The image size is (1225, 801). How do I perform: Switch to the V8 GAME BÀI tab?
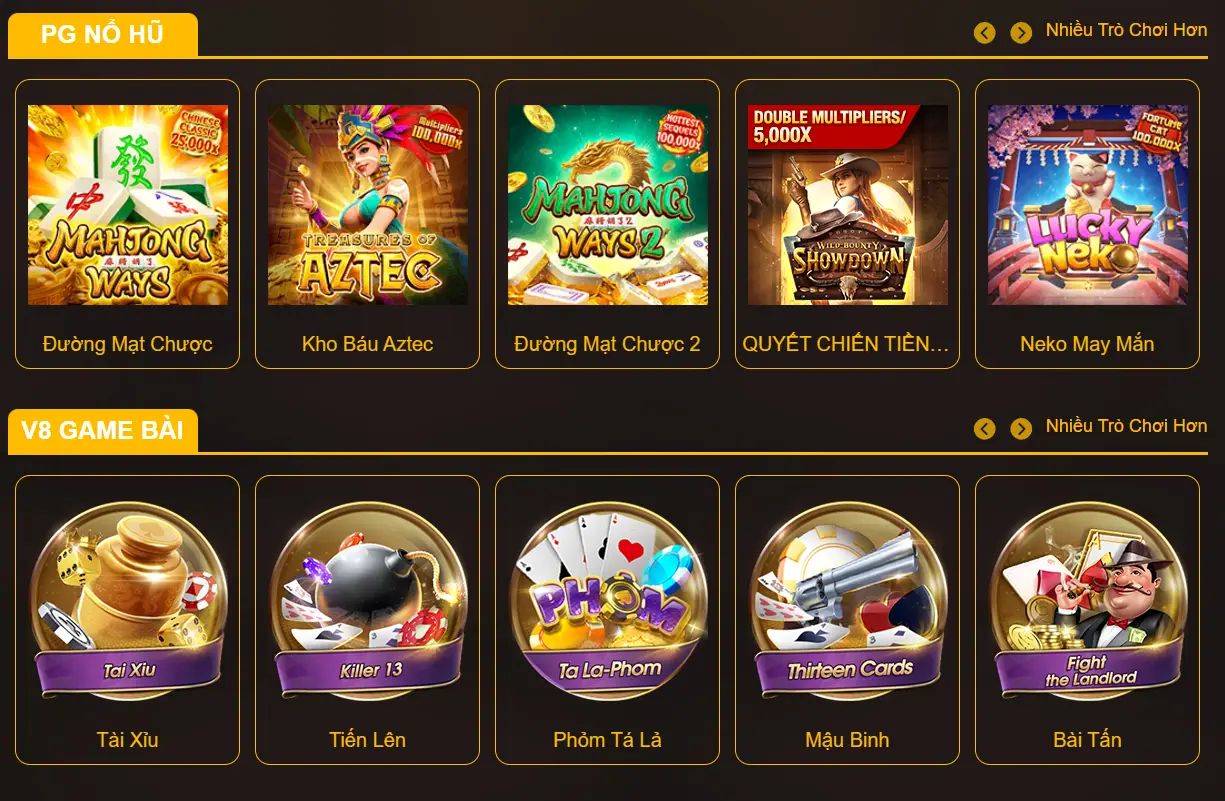tap(103, 431)
